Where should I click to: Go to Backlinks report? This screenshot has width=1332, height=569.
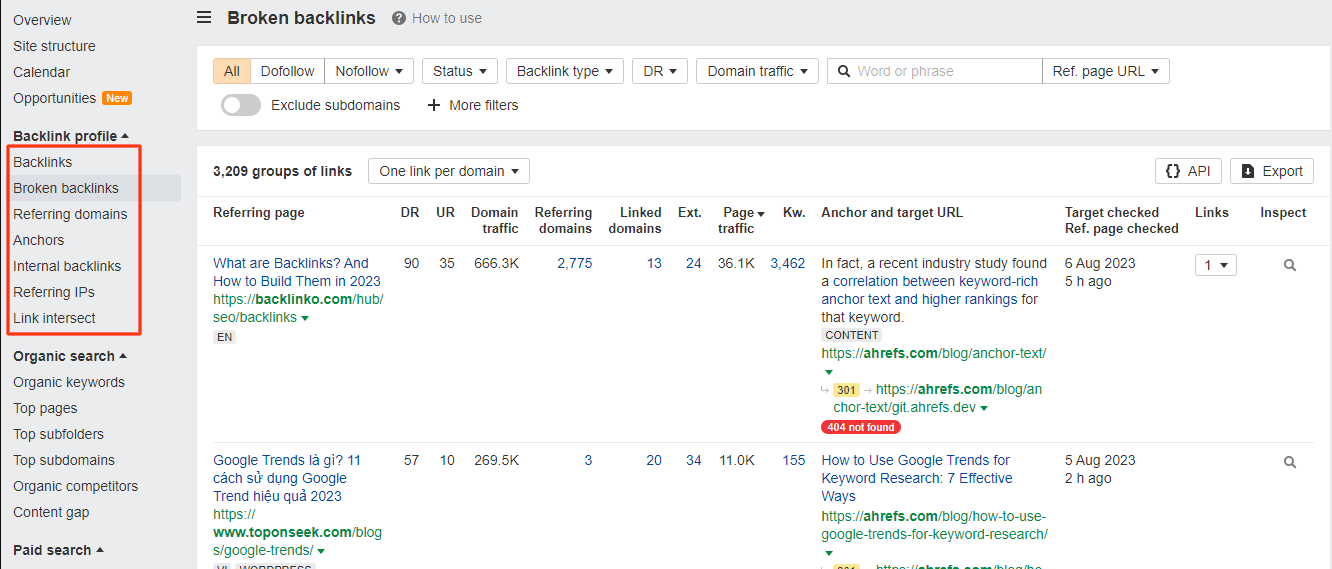43,162
